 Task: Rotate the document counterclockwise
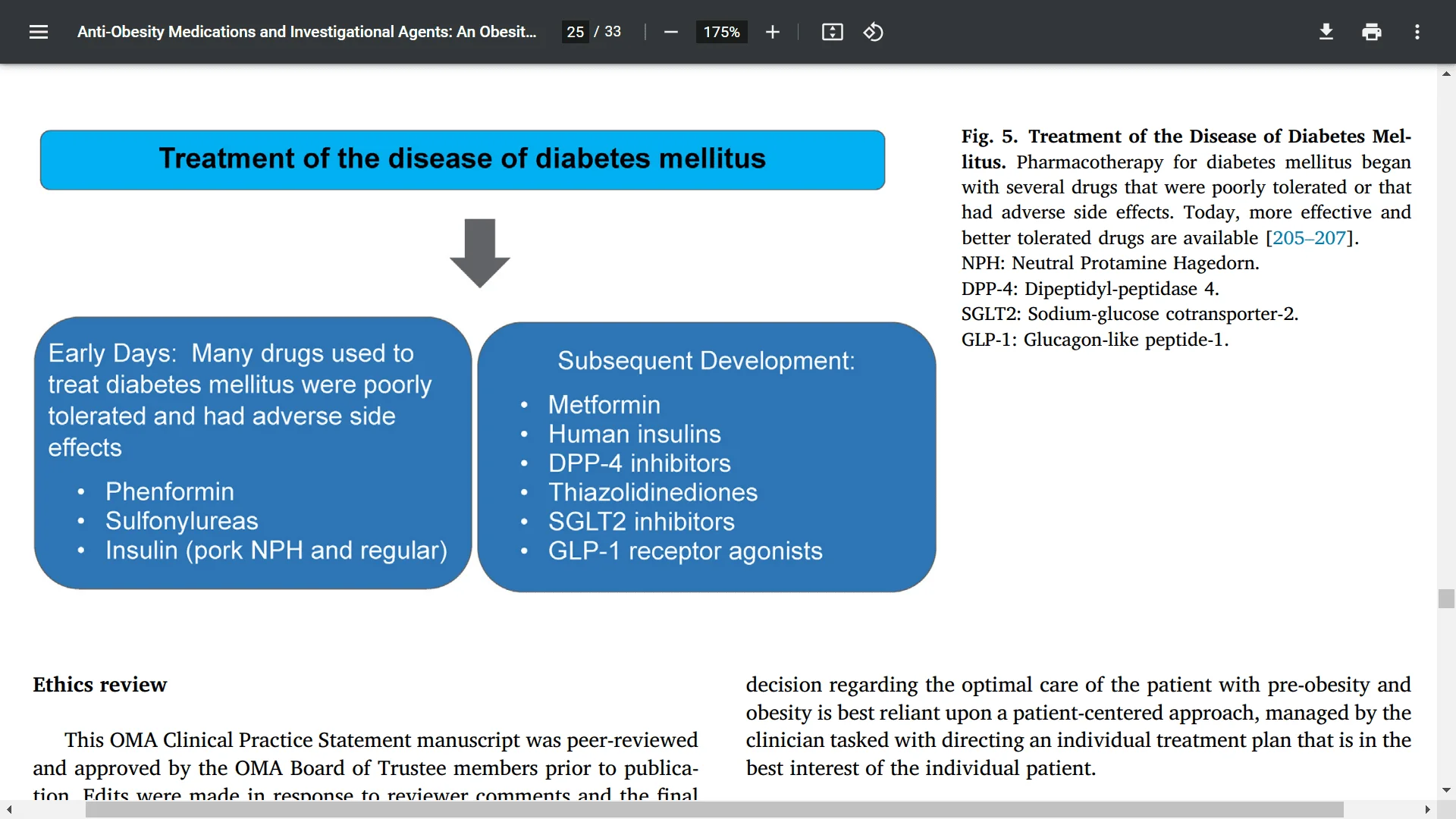click(874, 32)
